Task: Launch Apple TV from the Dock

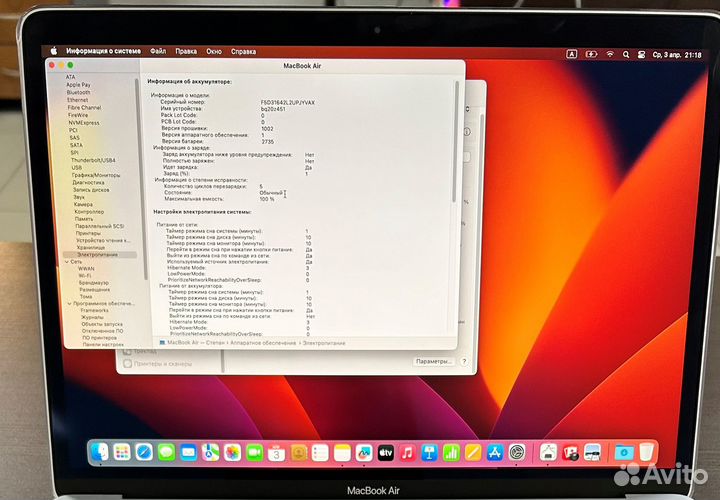Action: click(386, 453)
